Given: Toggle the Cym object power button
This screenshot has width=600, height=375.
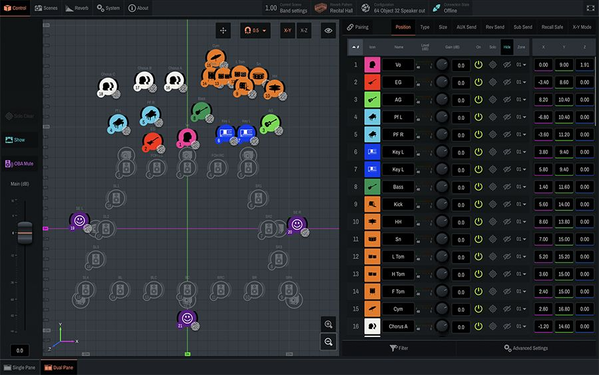Looking at the screenshot, I should click(x=478, y=309).
